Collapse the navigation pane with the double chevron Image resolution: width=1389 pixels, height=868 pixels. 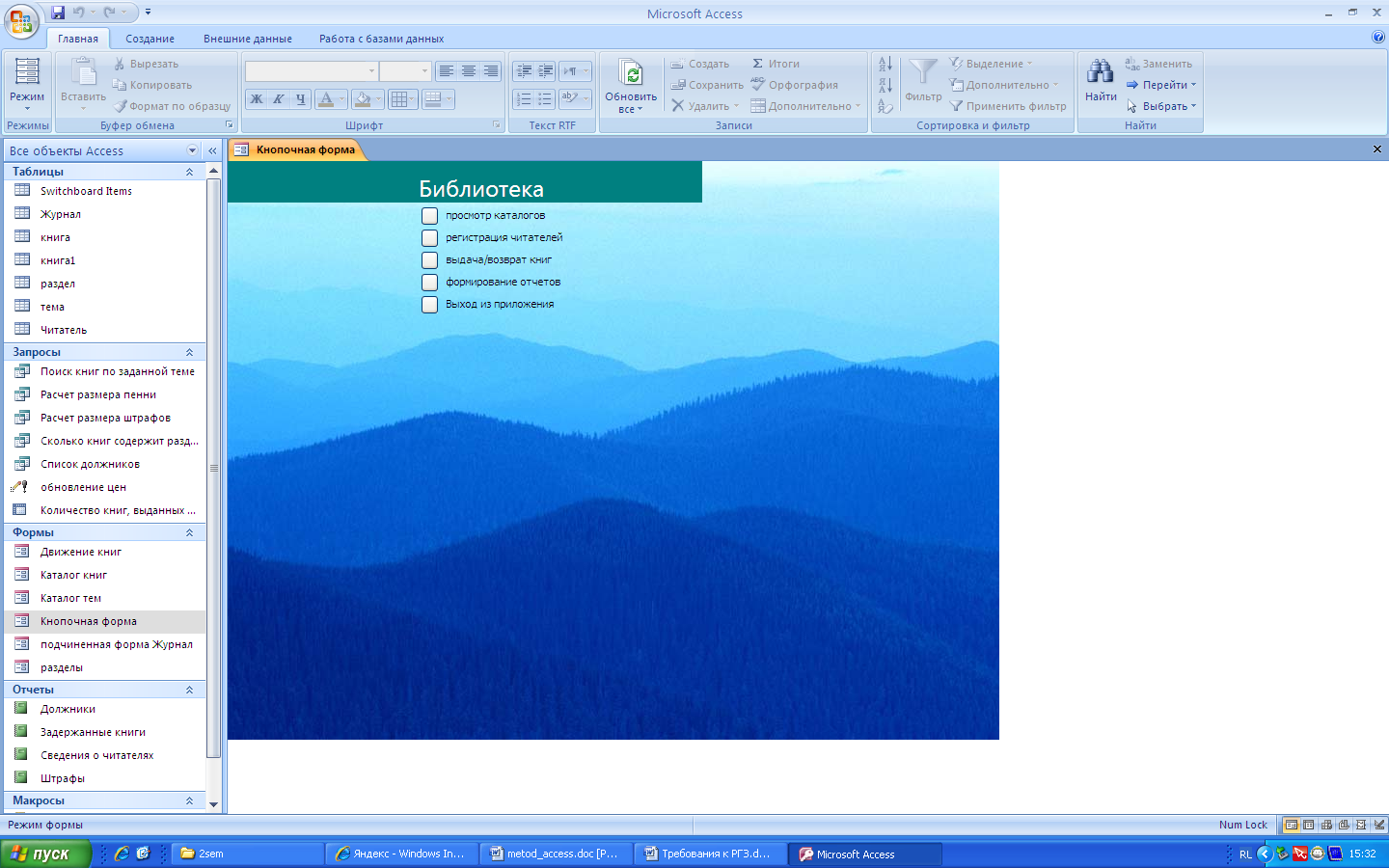pos(213,150)
